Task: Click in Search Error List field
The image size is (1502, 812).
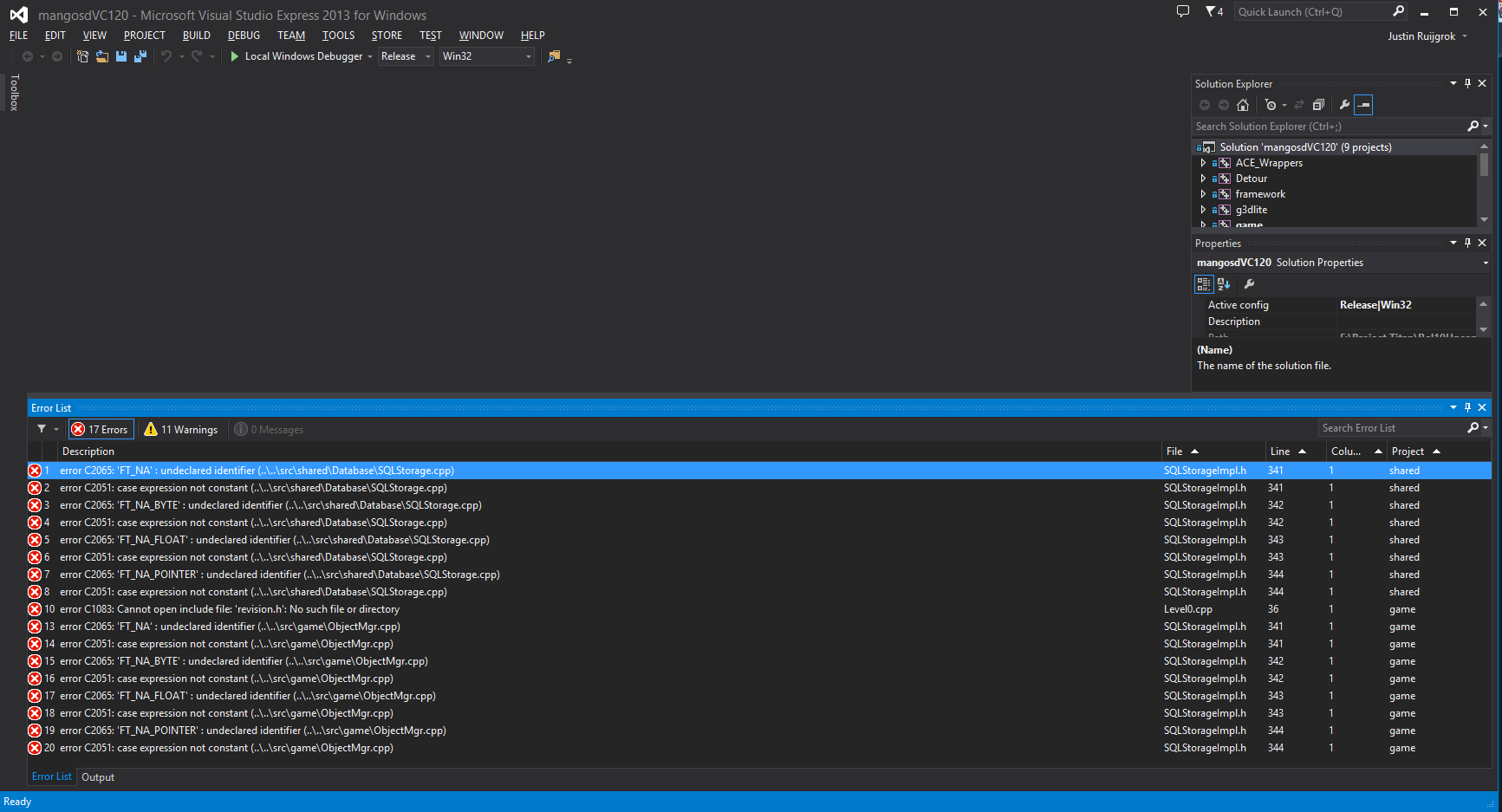Action: tap(1392, 428)
